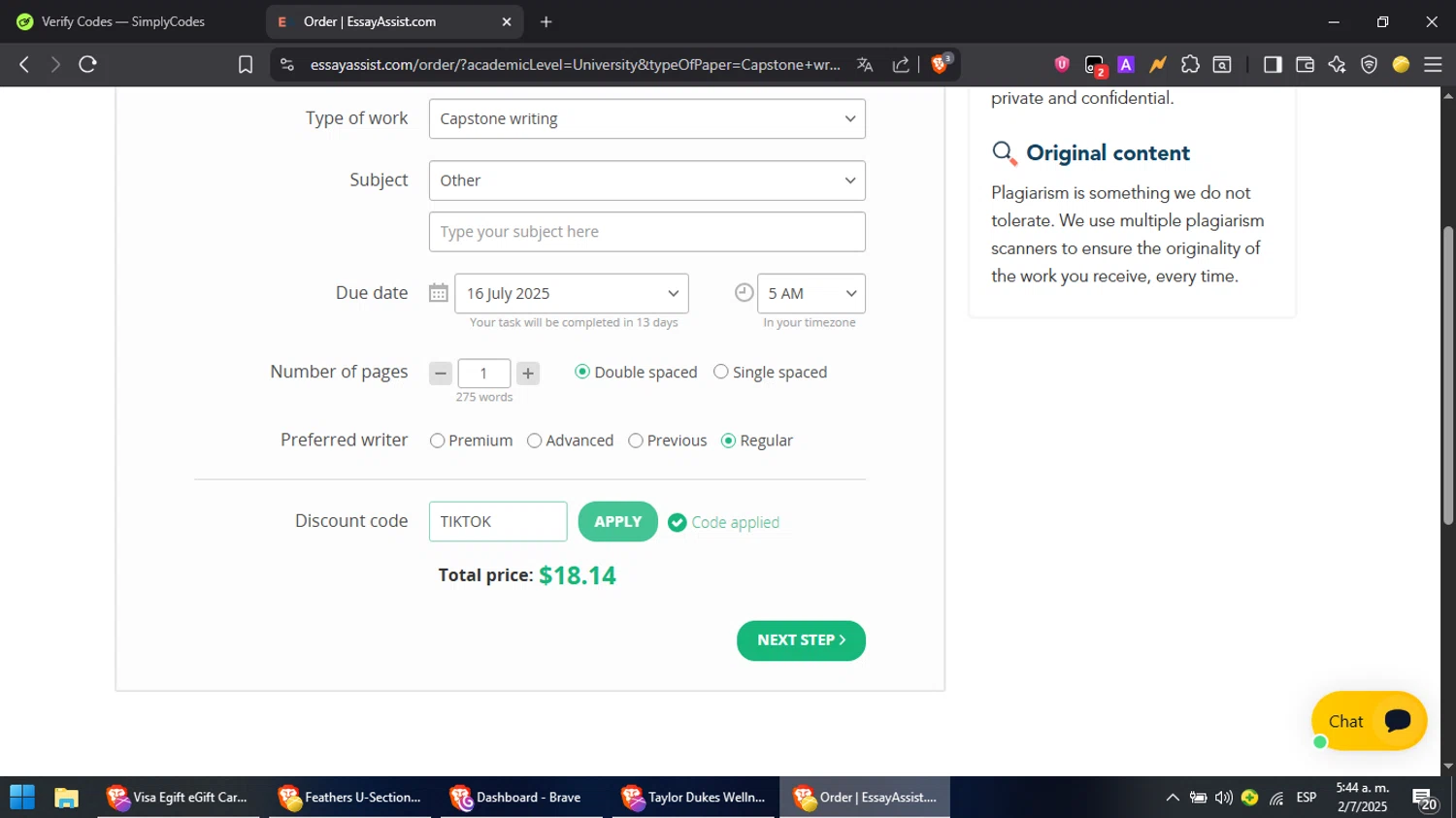
Task: Open Visa Egift taskbar window
Action: tap(178, 798)
